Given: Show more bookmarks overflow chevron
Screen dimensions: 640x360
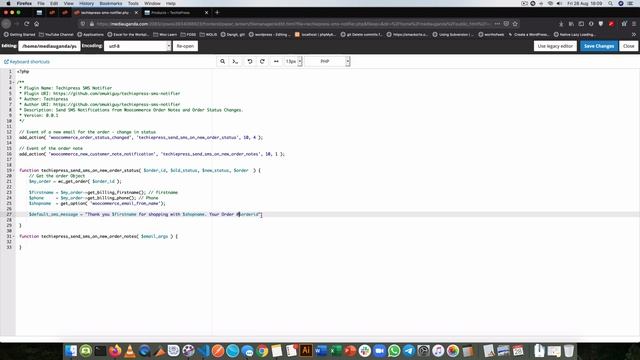Looking at the screenshot, I should pos(634,35).
